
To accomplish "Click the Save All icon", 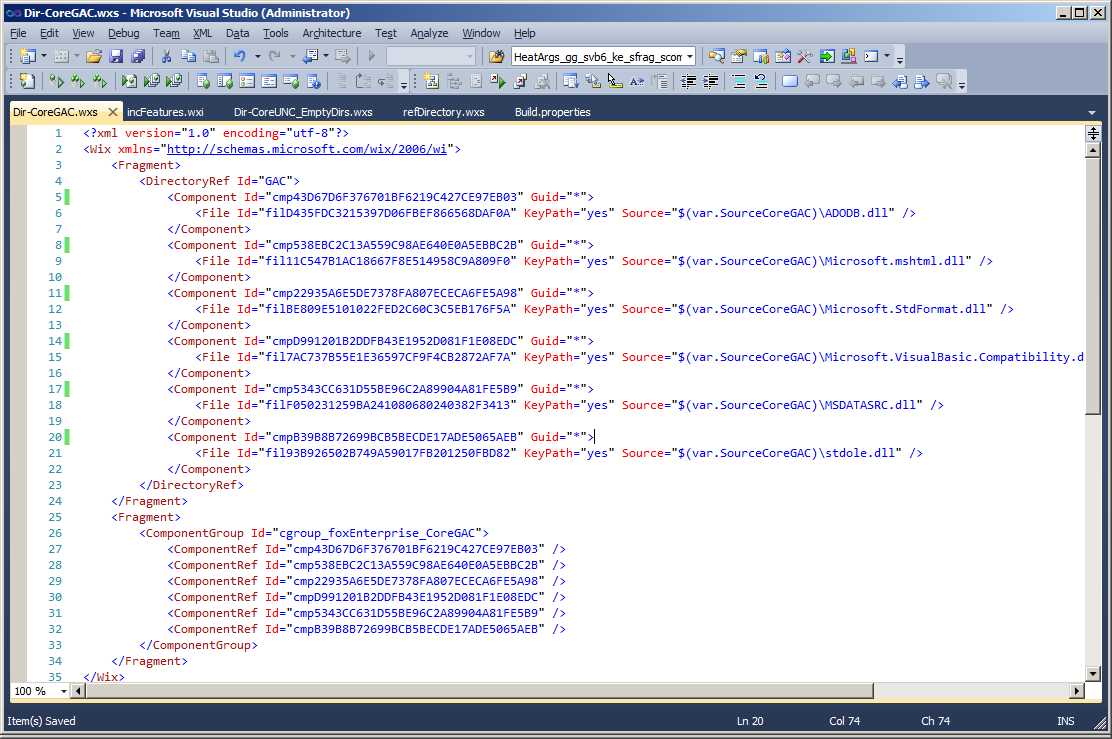I will pyautogui.click(x=138, y=56).
